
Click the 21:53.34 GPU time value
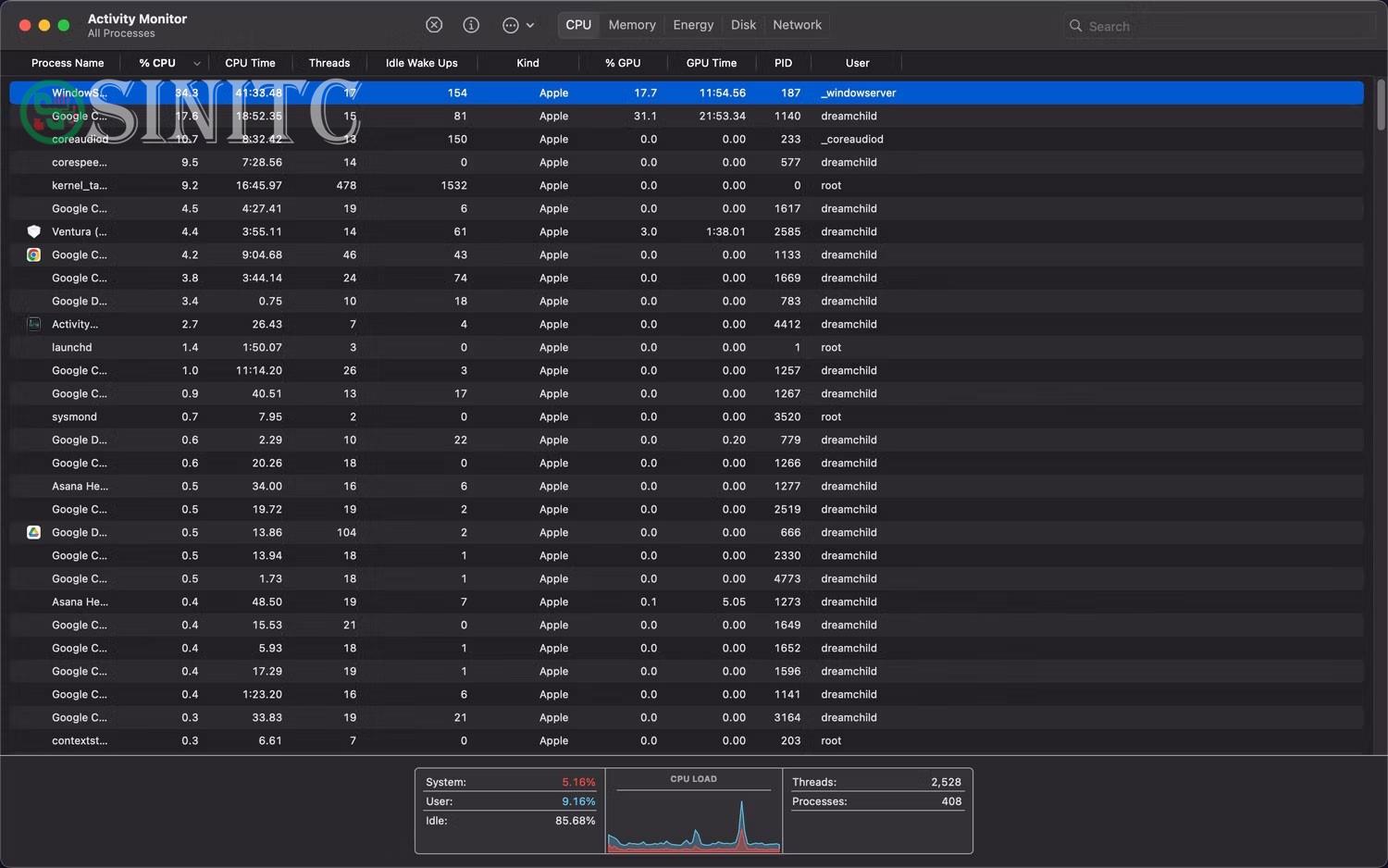723,116
